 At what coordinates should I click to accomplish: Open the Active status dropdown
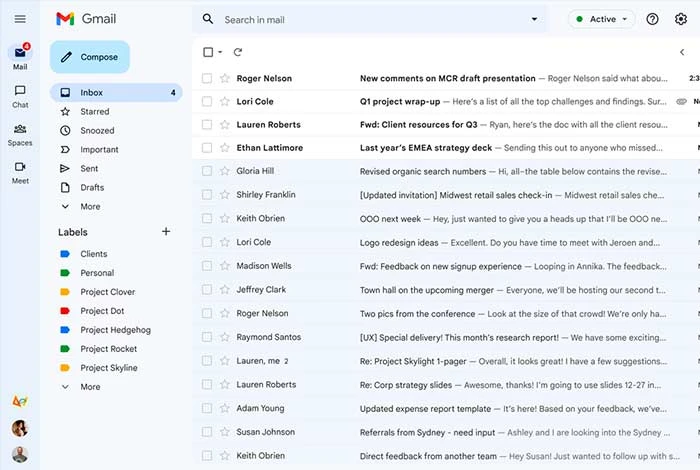[601, 19]
